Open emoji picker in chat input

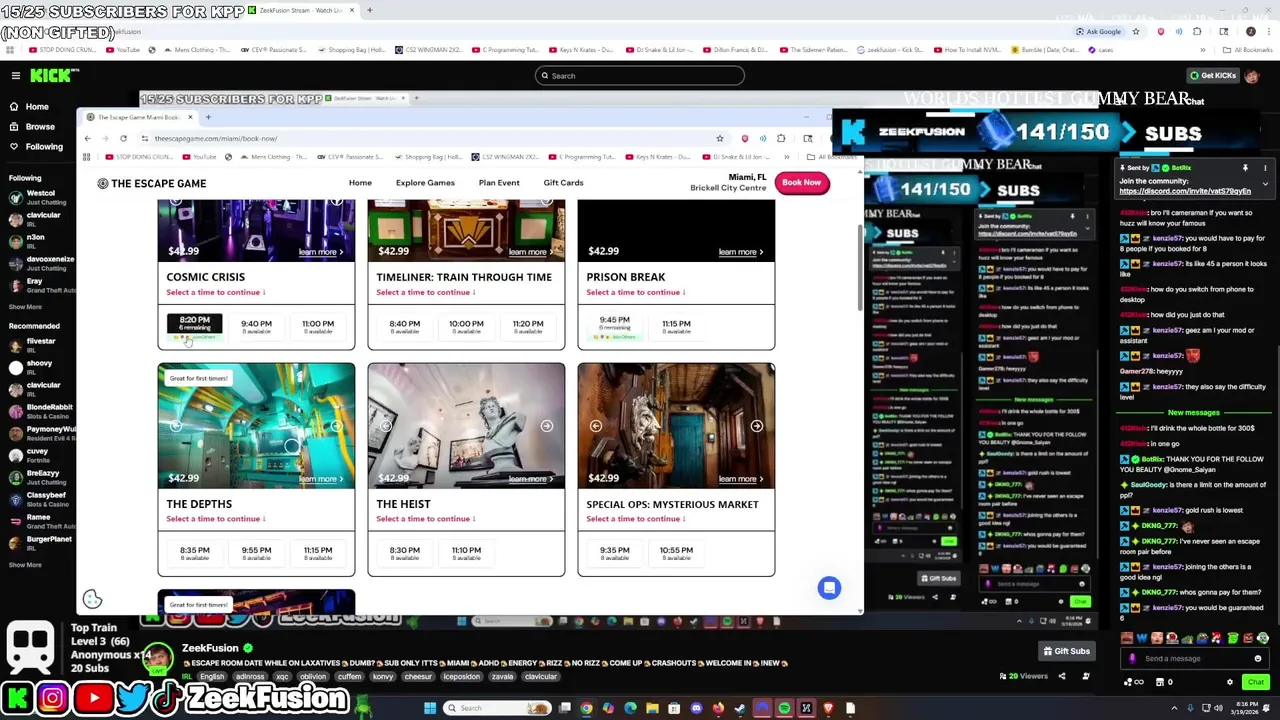1258,659
